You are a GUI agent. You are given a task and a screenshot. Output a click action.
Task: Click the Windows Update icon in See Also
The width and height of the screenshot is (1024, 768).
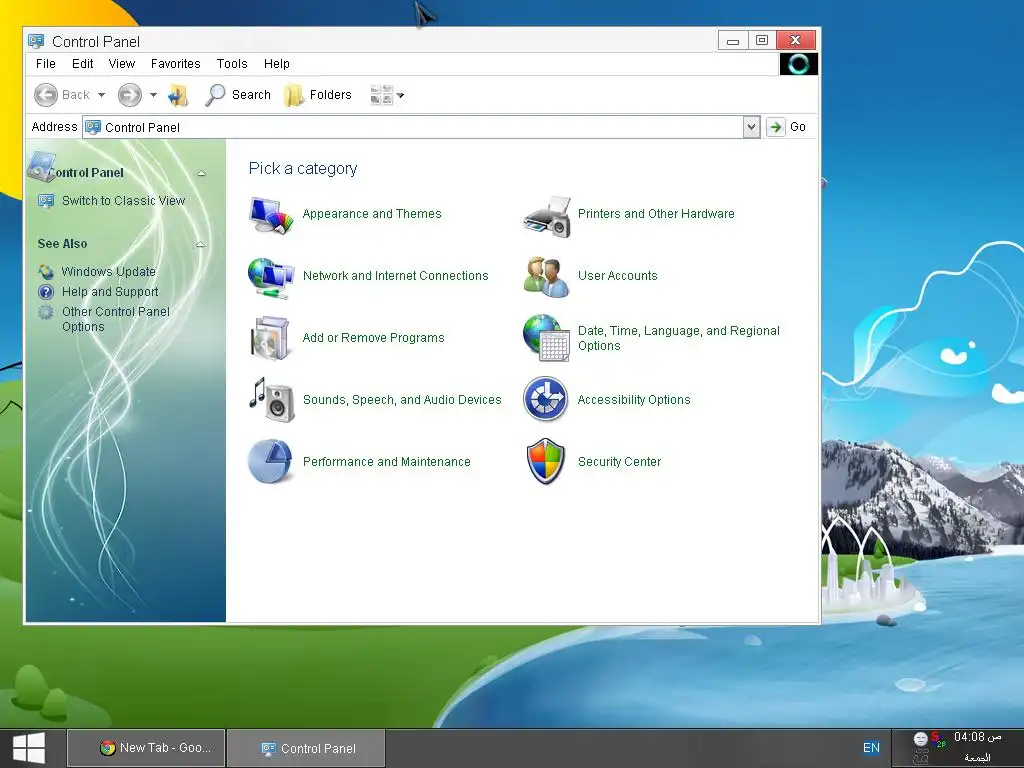click(x=46, y=272)
